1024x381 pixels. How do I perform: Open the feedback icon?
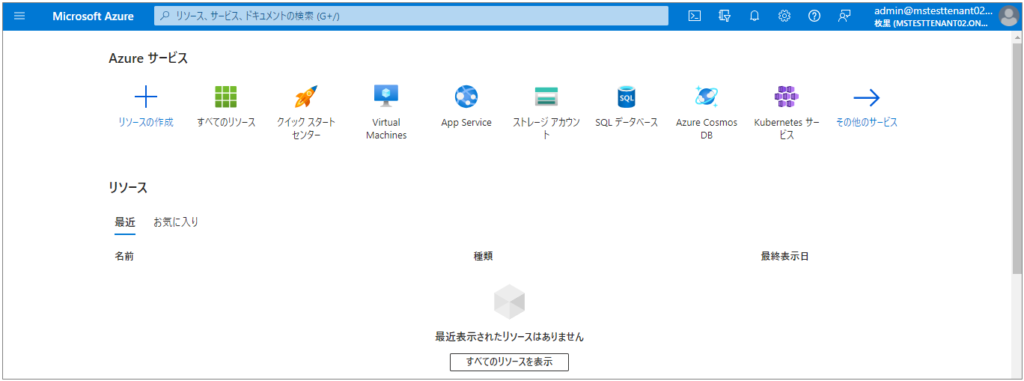click(844, 16)
